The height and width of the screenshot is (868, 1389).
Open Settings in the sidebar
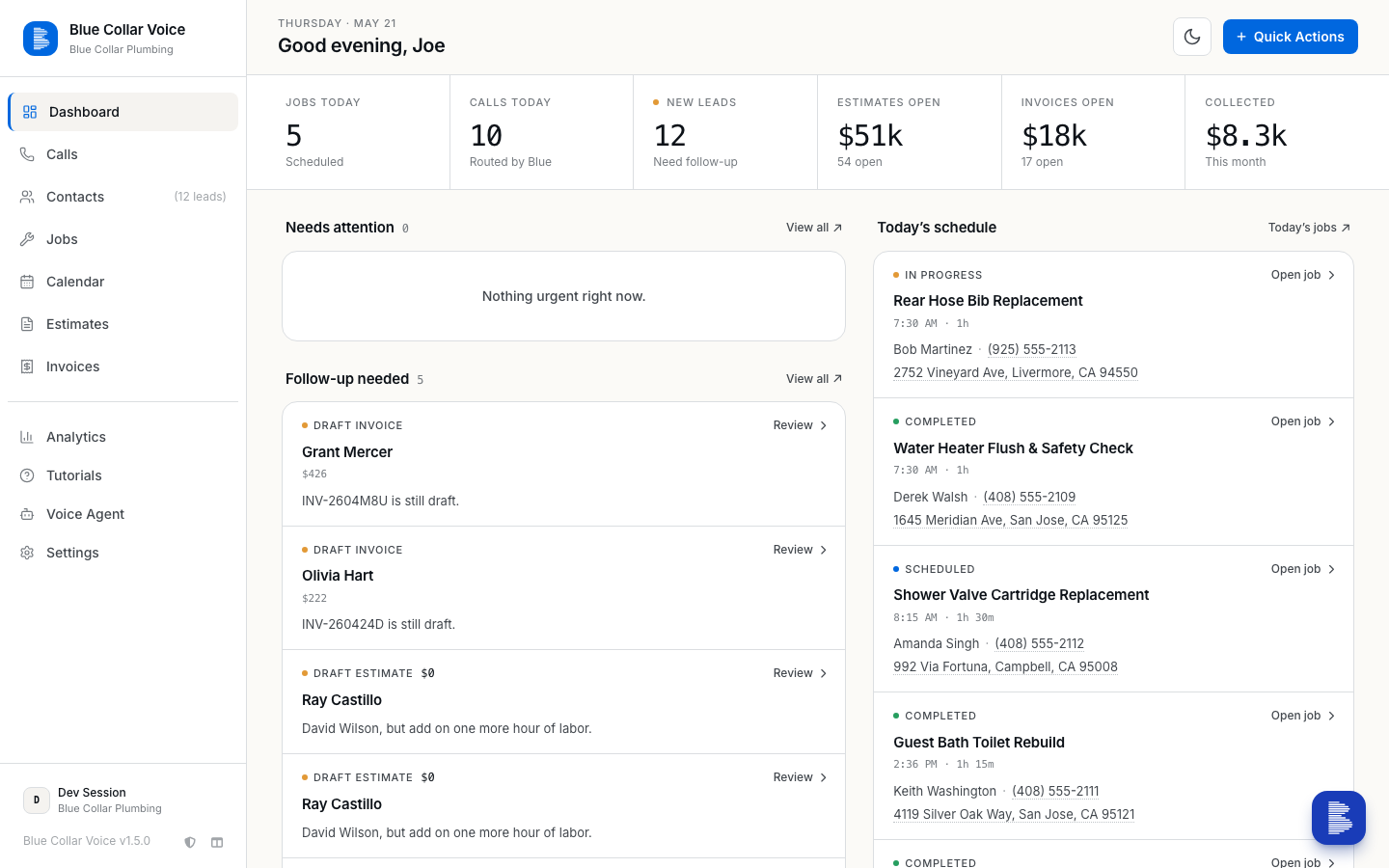pos(123,553)
